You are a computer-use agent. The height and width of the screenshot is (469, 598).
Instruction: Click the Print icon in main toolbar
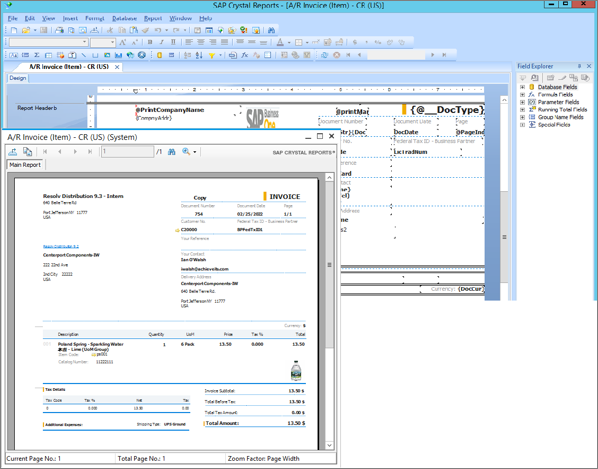point(59,30)
